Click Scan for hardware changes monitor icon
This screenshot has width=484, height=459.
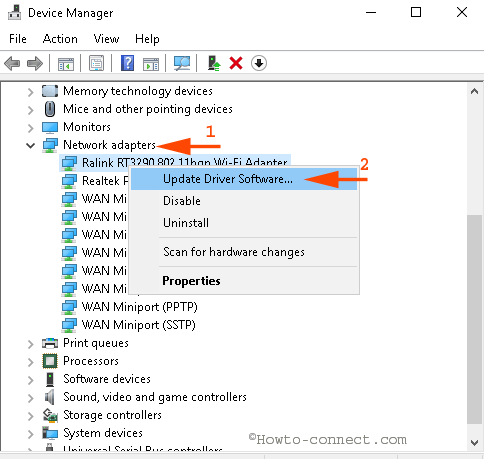coord(182,63)
